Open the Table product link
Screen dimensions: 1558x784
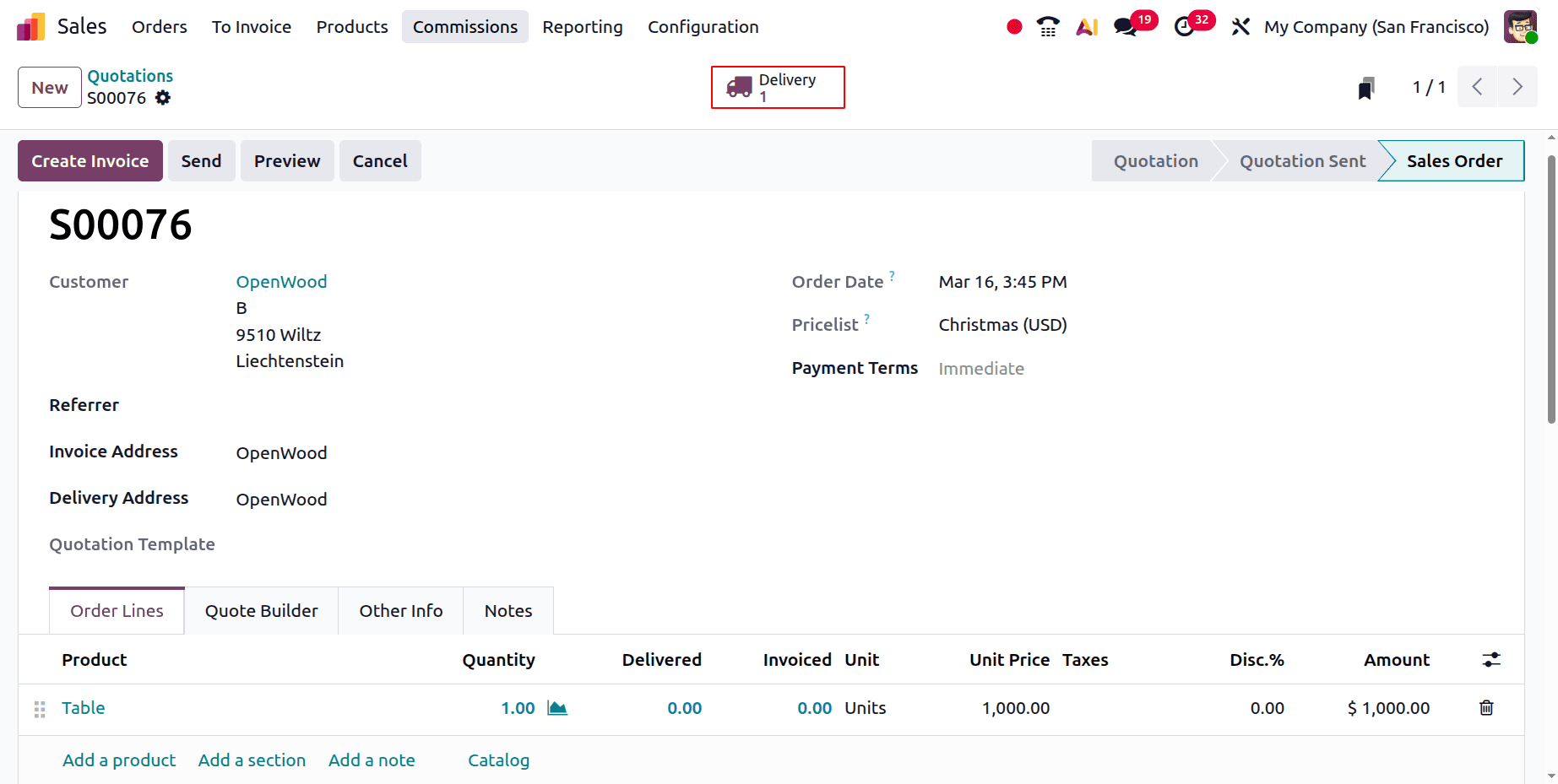pyautogui.click(x=83, y=708)
